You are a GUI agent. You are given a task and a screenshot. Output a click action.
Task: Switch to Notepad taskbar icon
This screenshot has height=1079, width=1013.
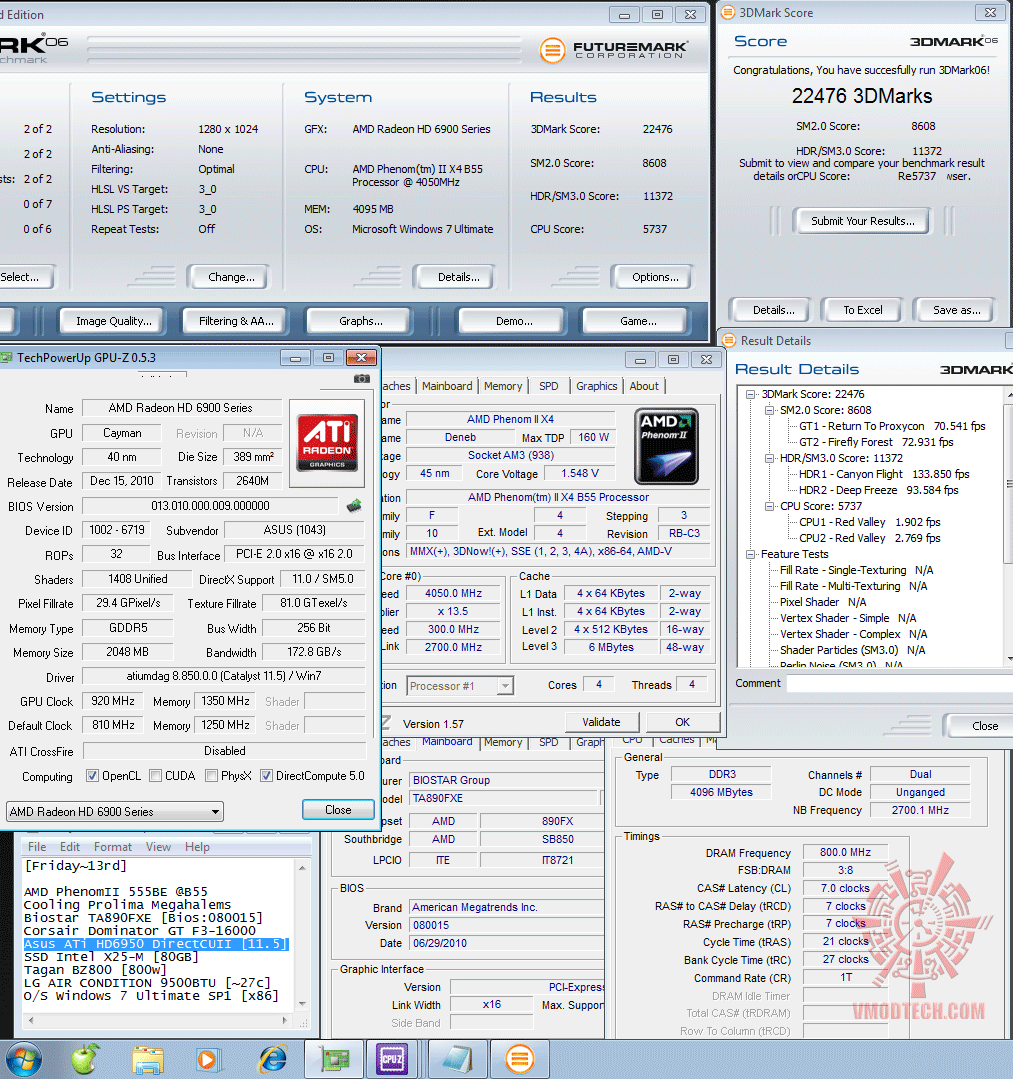tap(458, 1059)
